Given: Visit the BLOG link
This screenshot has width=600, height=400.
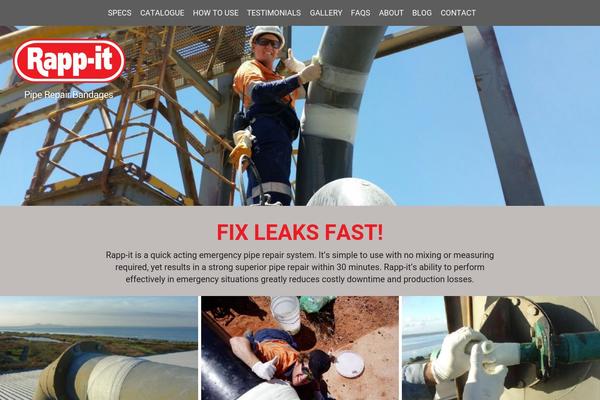Looking at the screenshot, I should (x=422, y=13).
